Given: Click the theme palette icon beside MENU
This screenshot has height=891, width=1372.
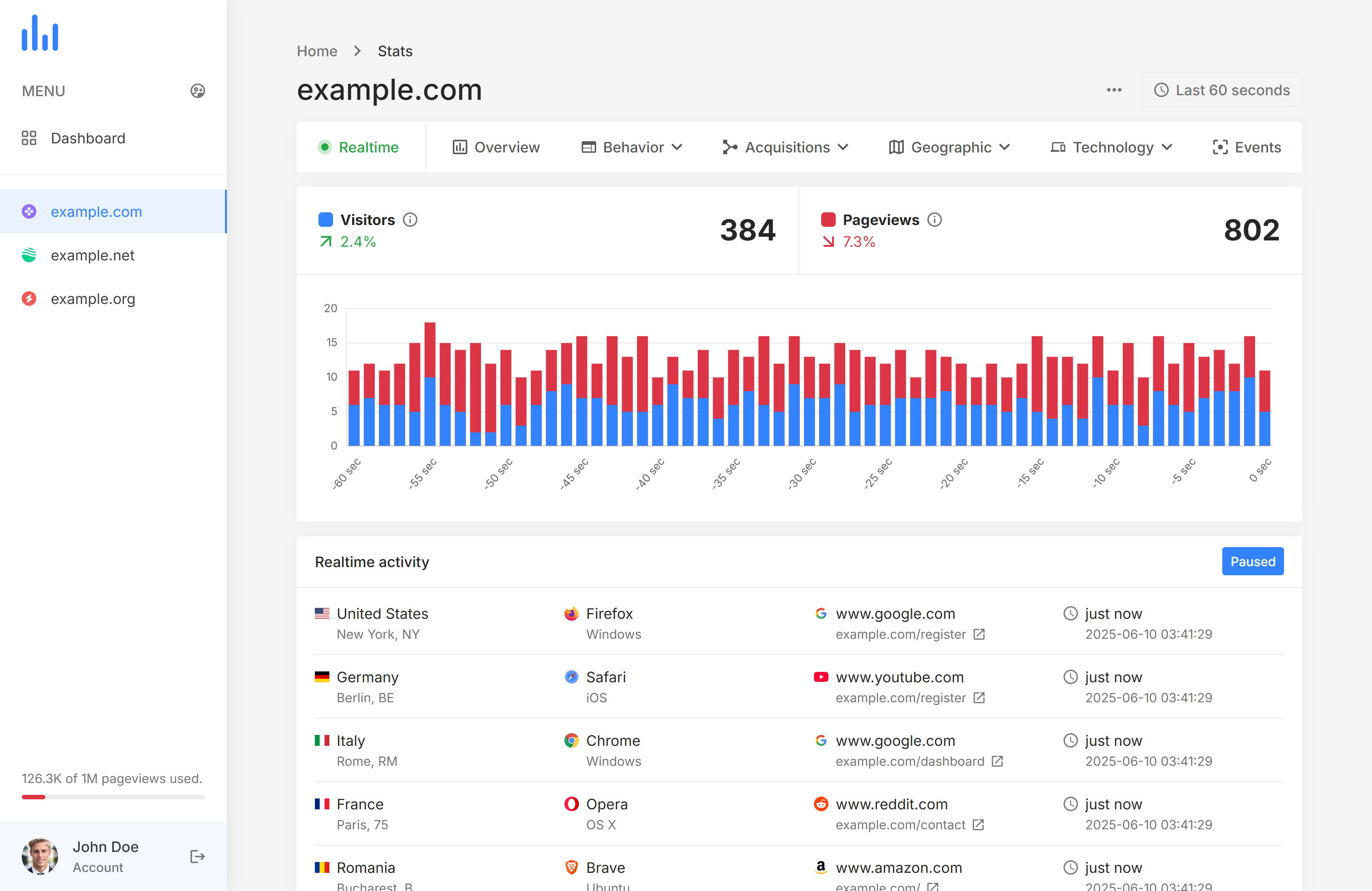Looking at the screenshot, I should tap(197, 91).
